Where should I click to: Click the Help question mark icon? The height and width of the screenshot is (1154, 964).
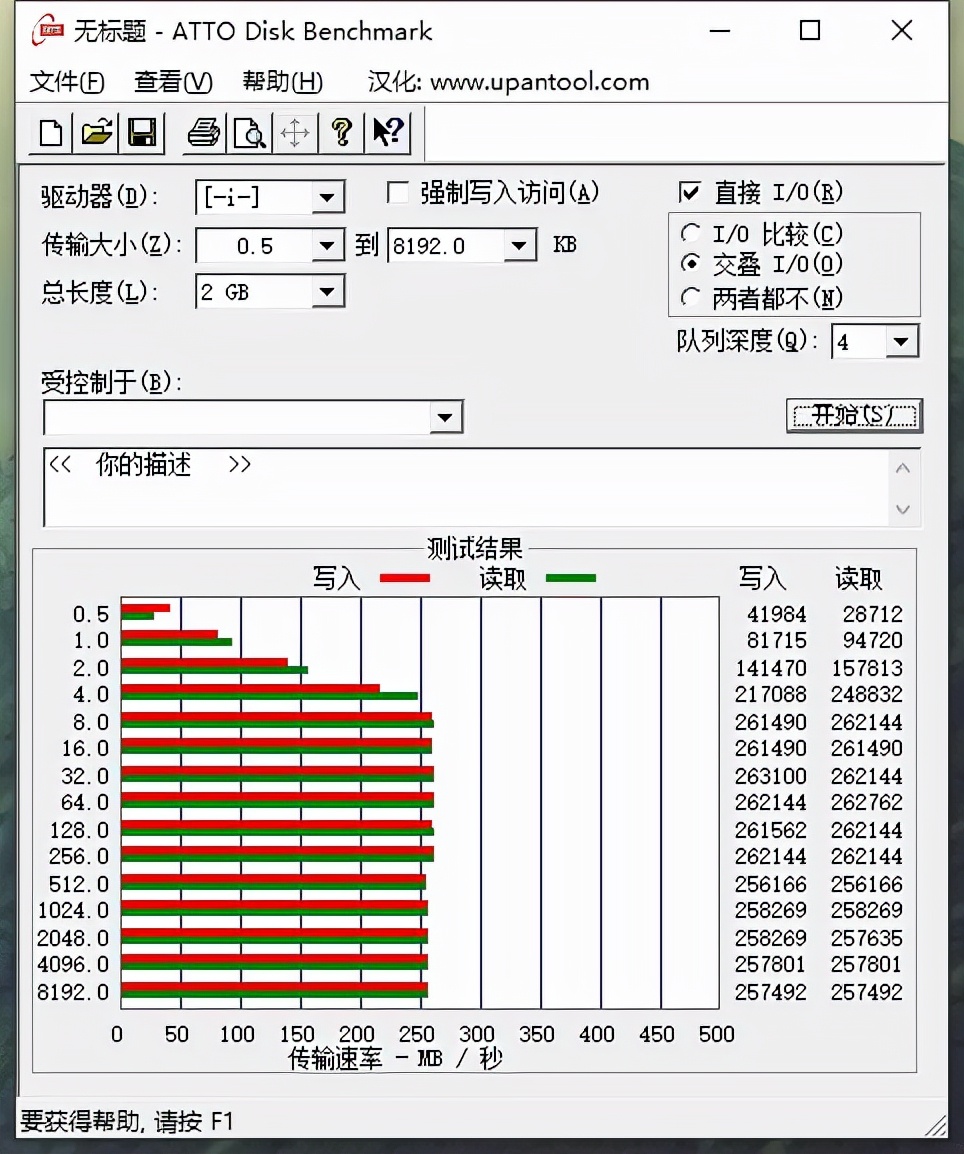341,133
